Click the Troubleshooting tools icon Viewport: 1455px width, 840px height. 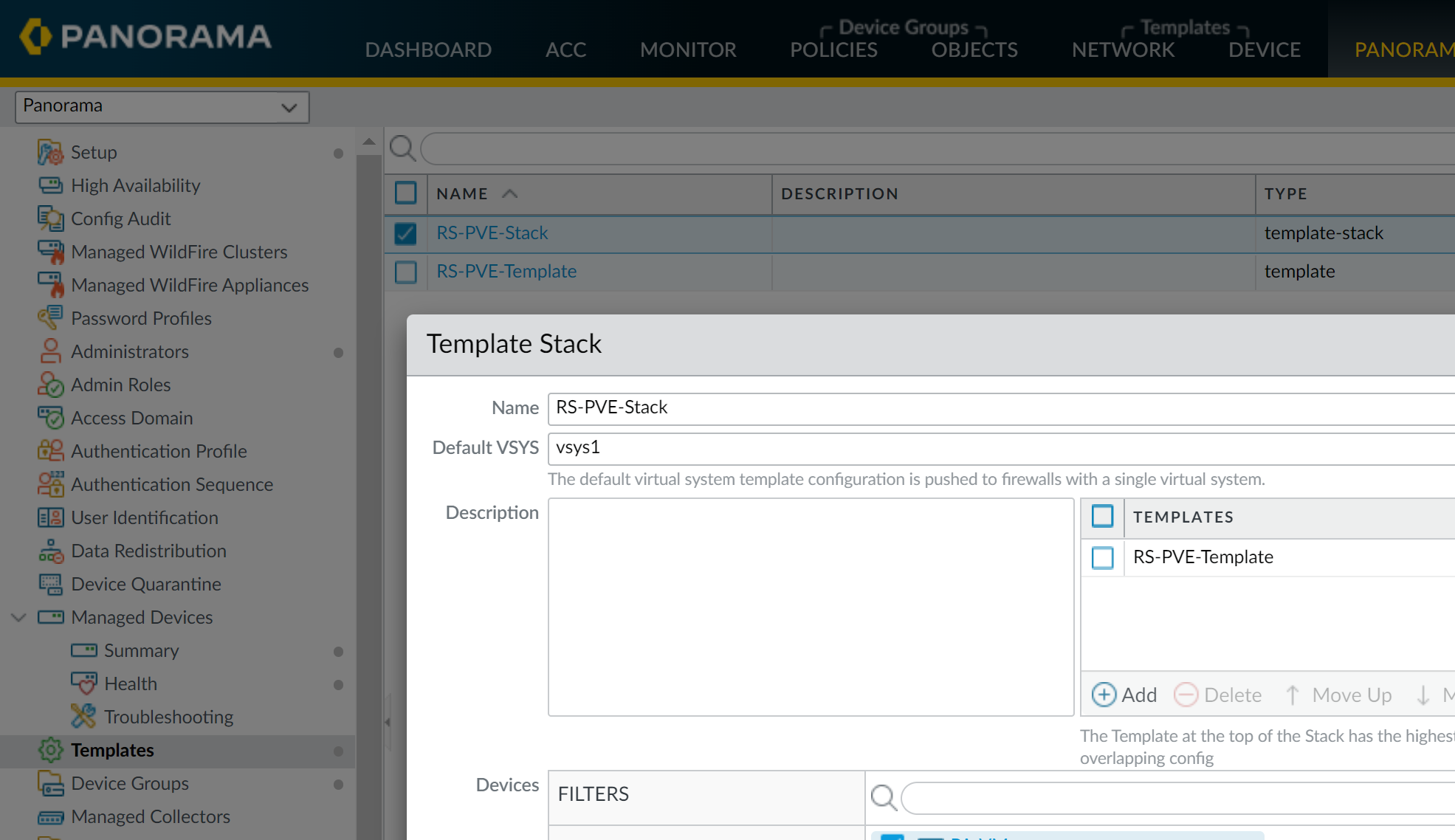pyautogui.click(x=83, y=717)
